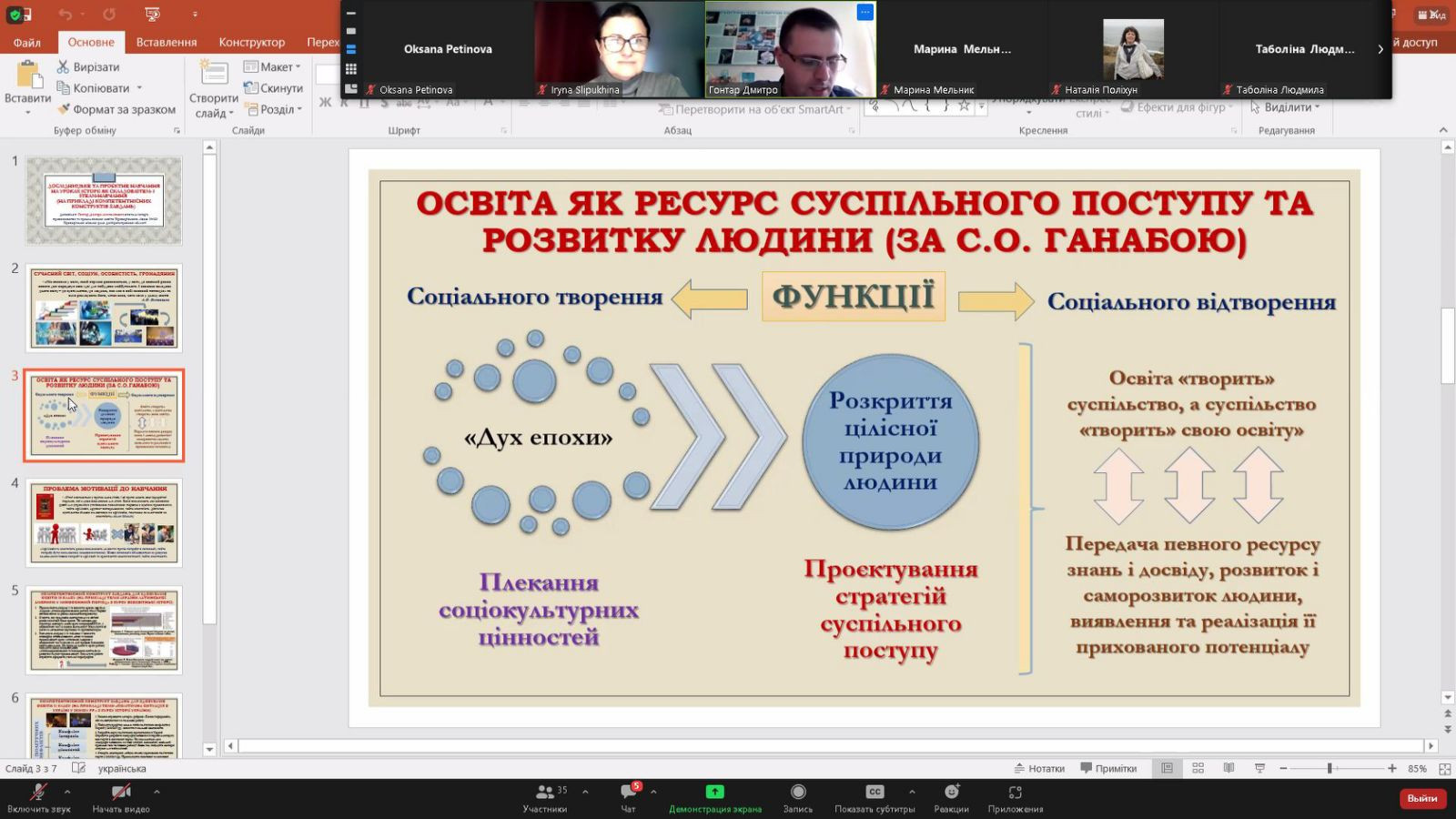
Task: Switch to slide sorter view icon
Action: tap(1198, 768)
